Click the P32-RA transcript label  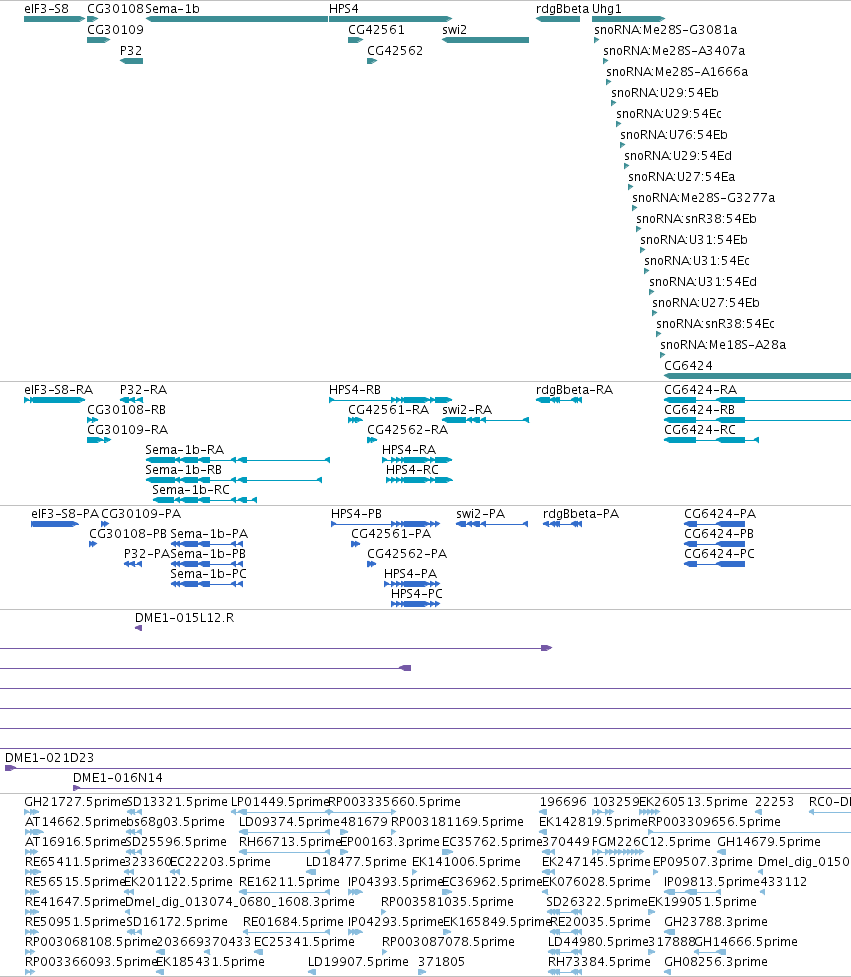coord(143,390)
